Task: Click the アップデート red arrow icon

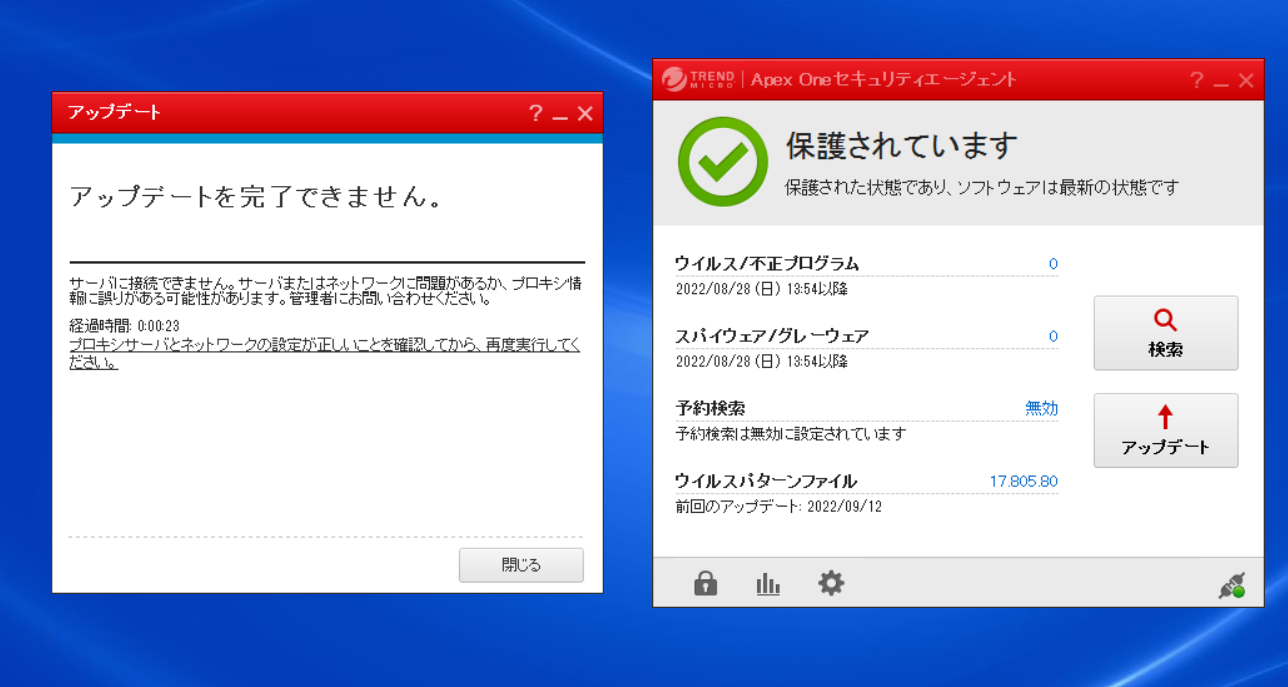Action: click(1165, 419)
